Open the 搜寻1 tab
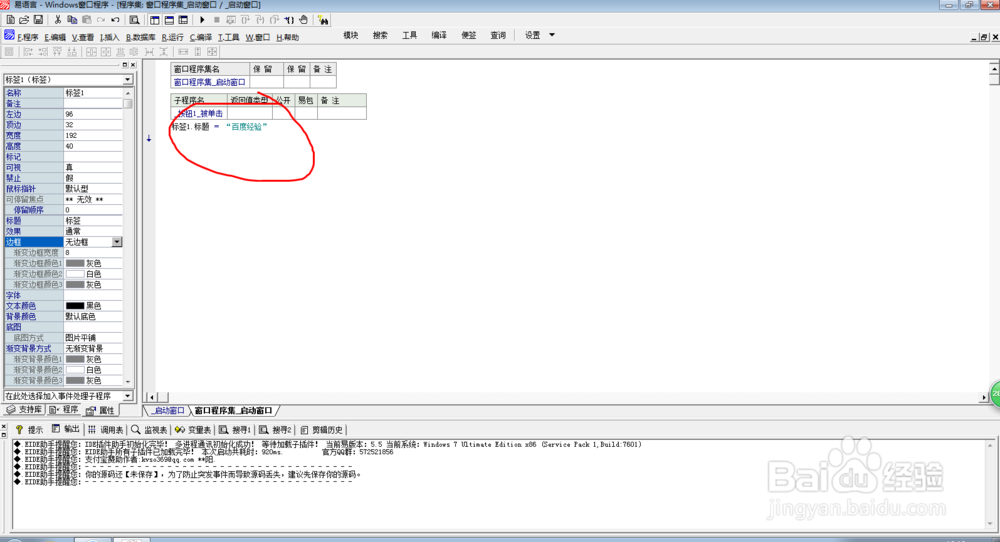 [x=235, y=430]
